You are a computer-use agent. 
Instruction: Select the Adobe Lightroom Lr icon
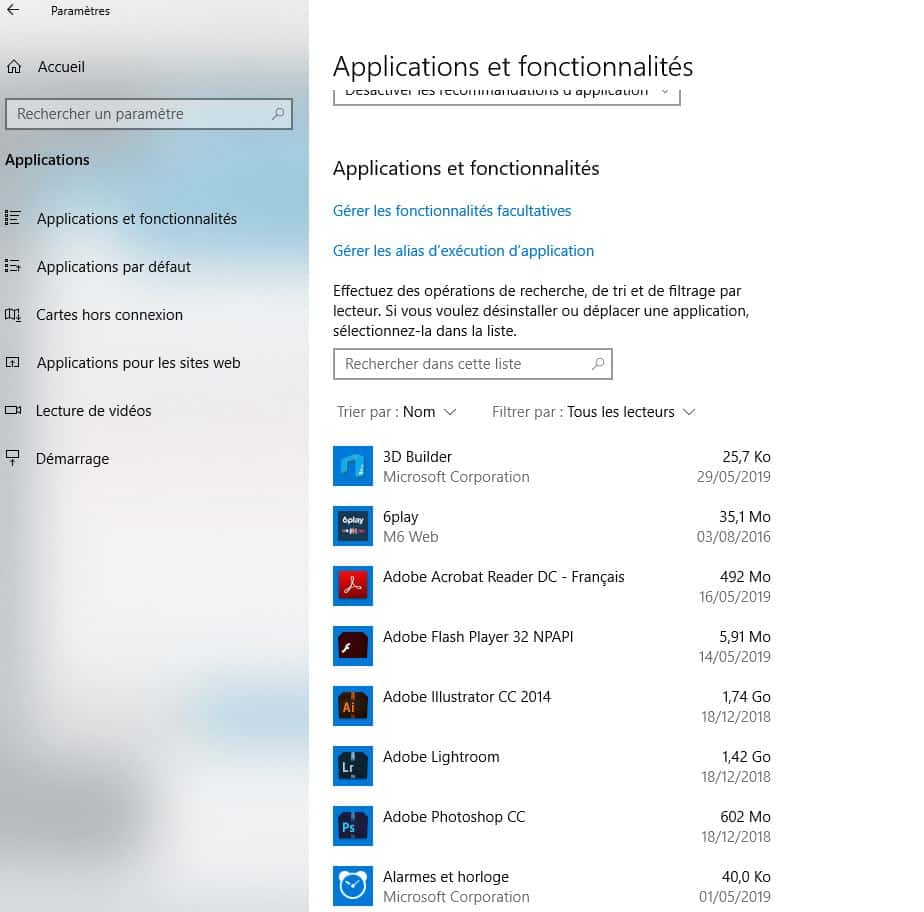[x=352, y=766]
